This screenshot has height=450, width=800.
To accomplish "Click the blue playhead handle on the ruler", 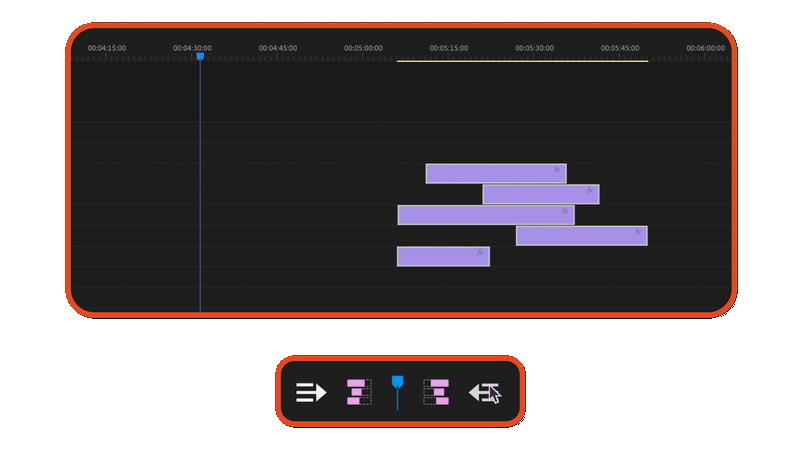I will click(200, 57).
